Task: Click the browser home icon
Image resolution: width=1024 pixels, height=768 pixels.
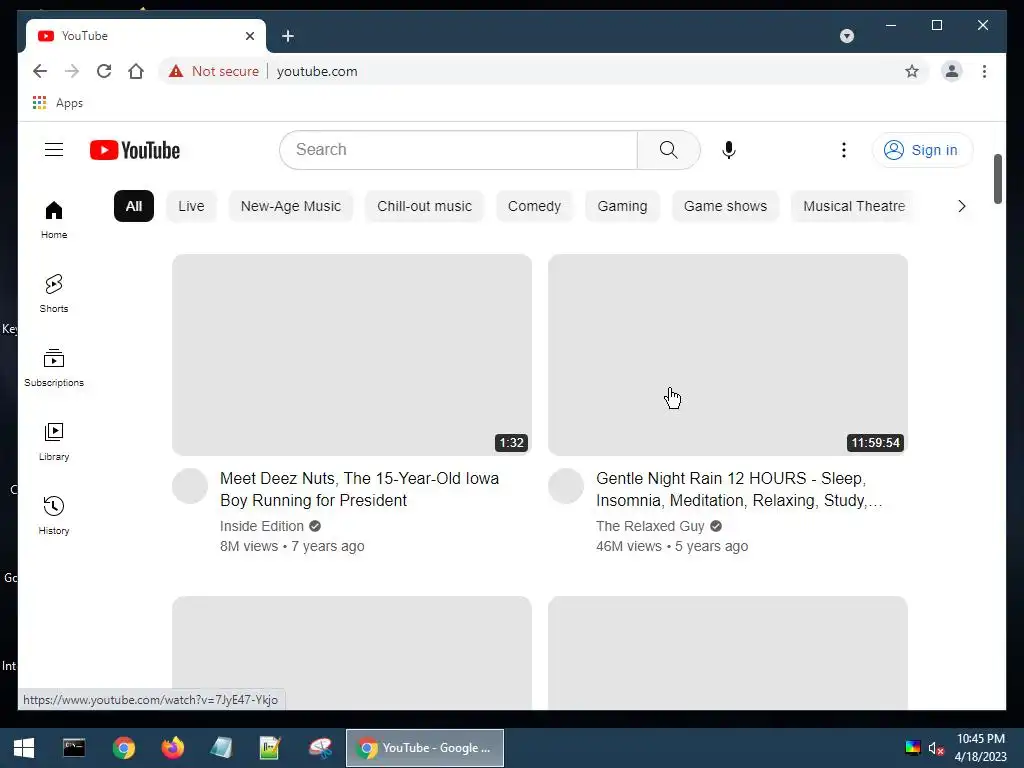Action: (x=136, y=71)
